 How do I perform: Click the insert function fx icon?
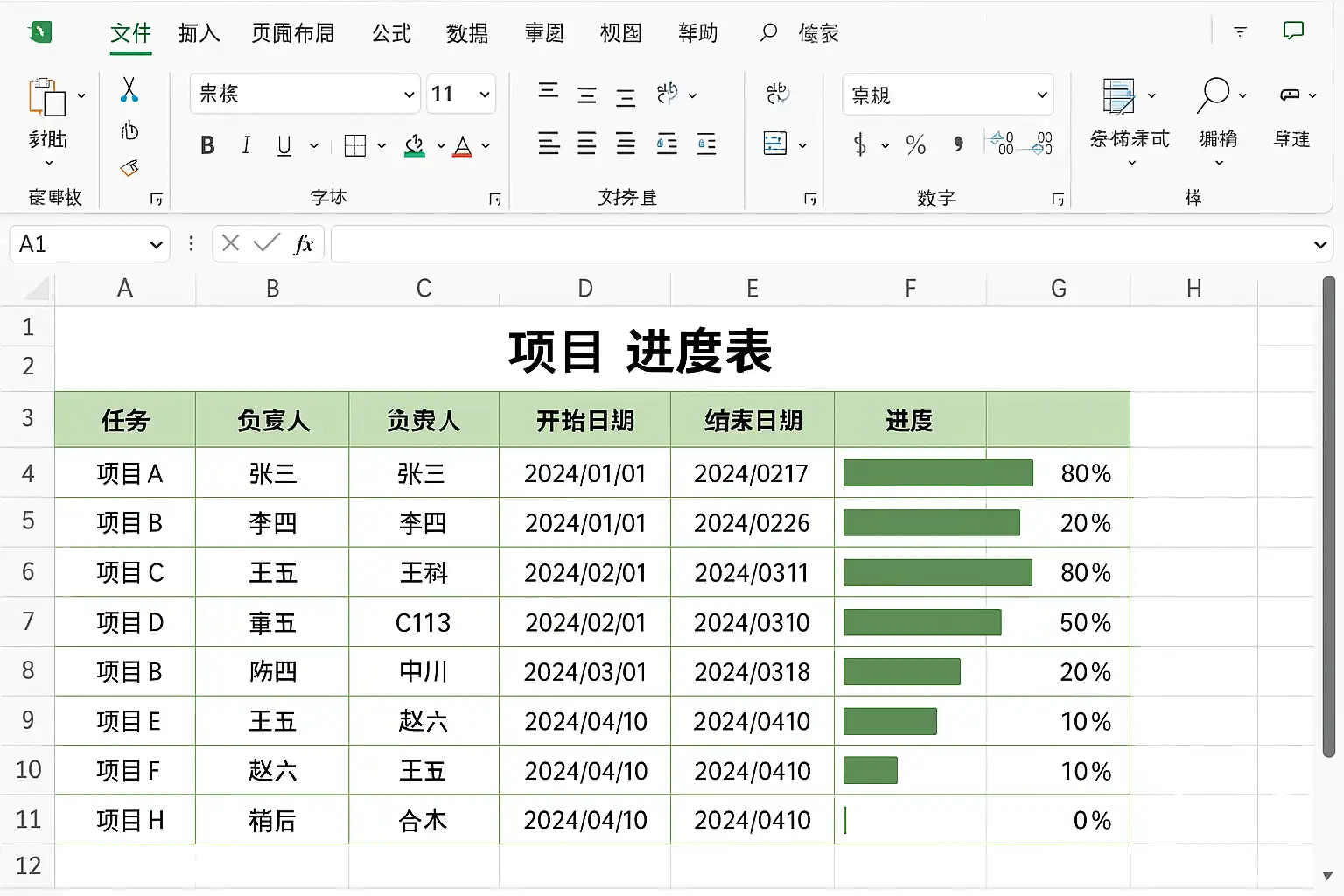304,243
